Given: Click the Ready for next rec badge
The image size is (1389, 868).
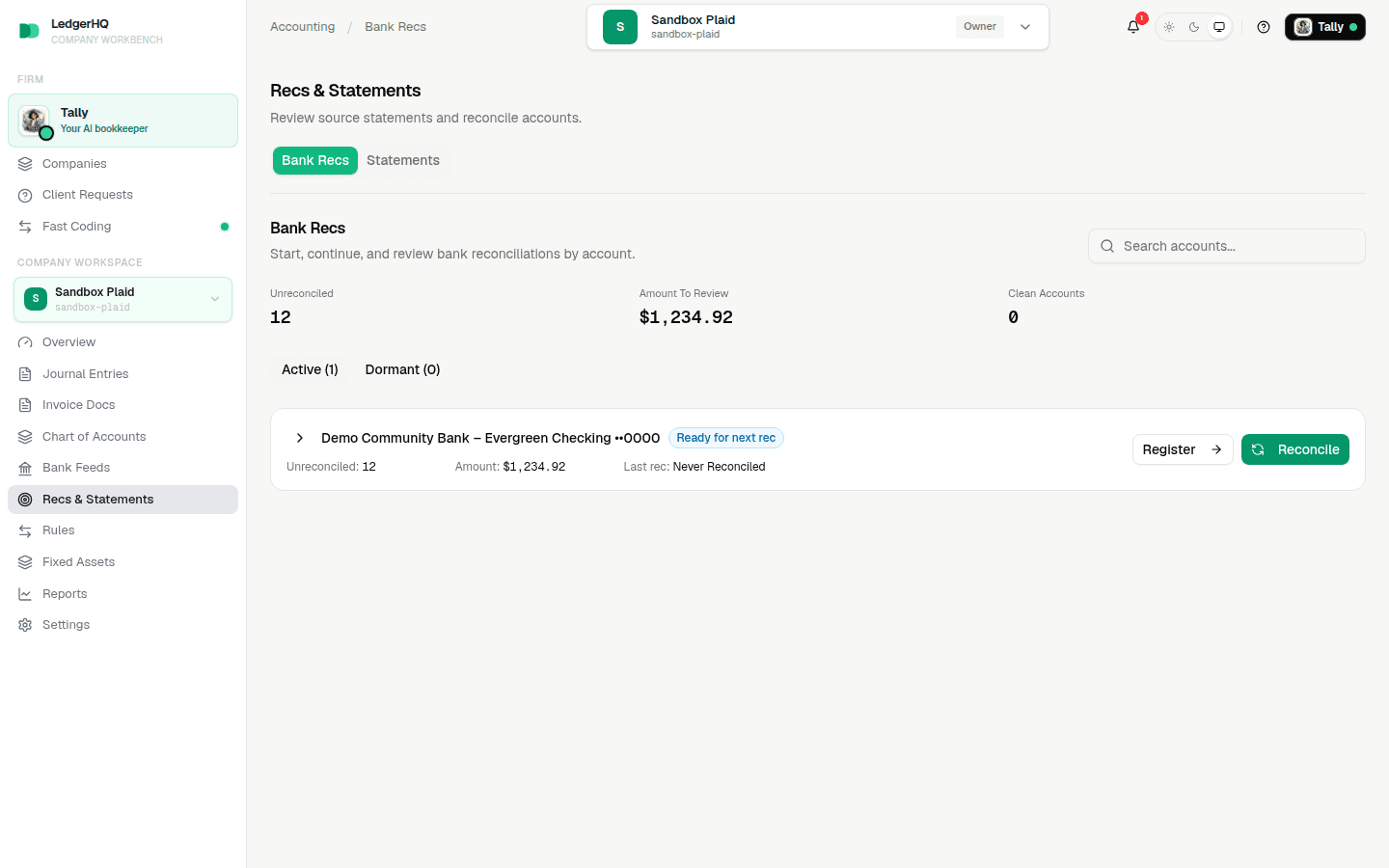Looking at the screenshot, I should coord(726,438).
